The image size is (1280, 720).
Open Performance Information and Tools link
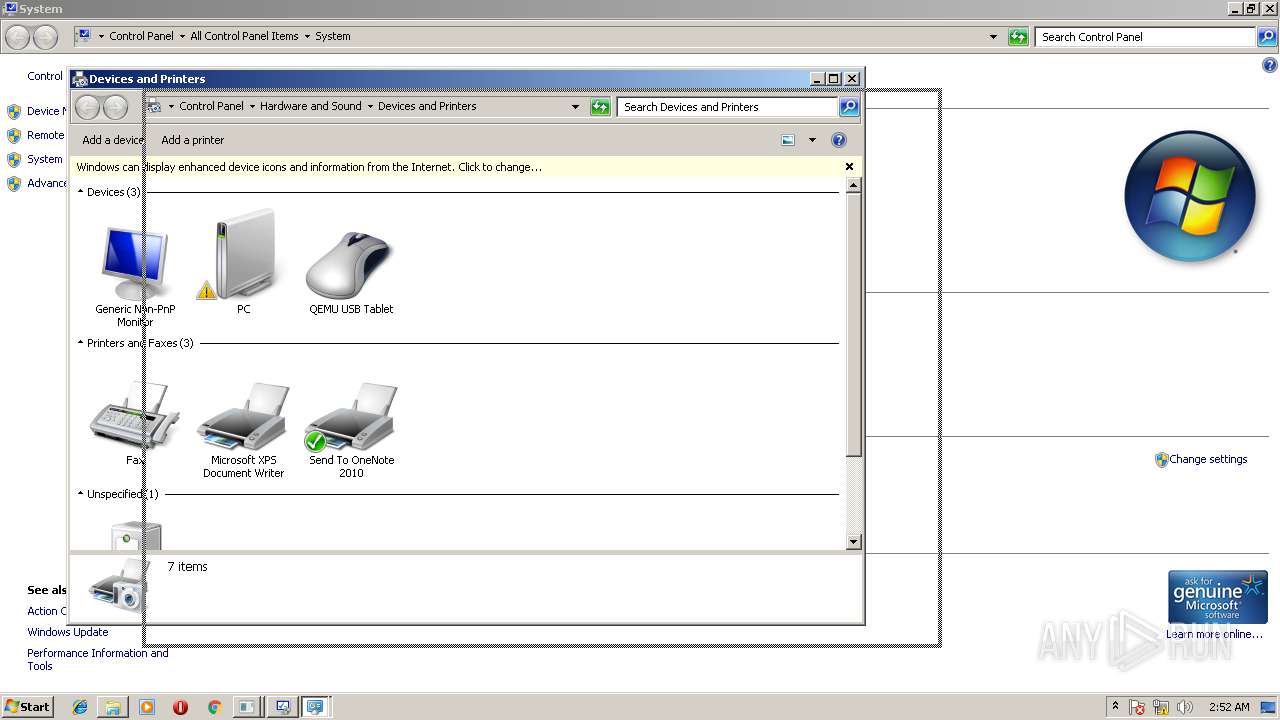click(x=97, y=660)
